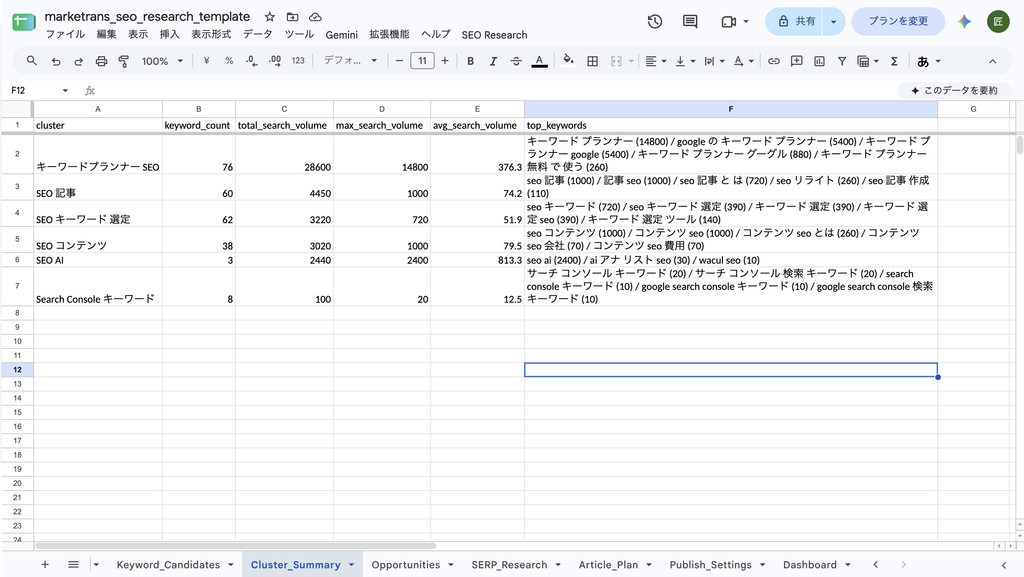Open the データ menu
This screenshot has width=1024, height=577.
click(x=257, y=35)
